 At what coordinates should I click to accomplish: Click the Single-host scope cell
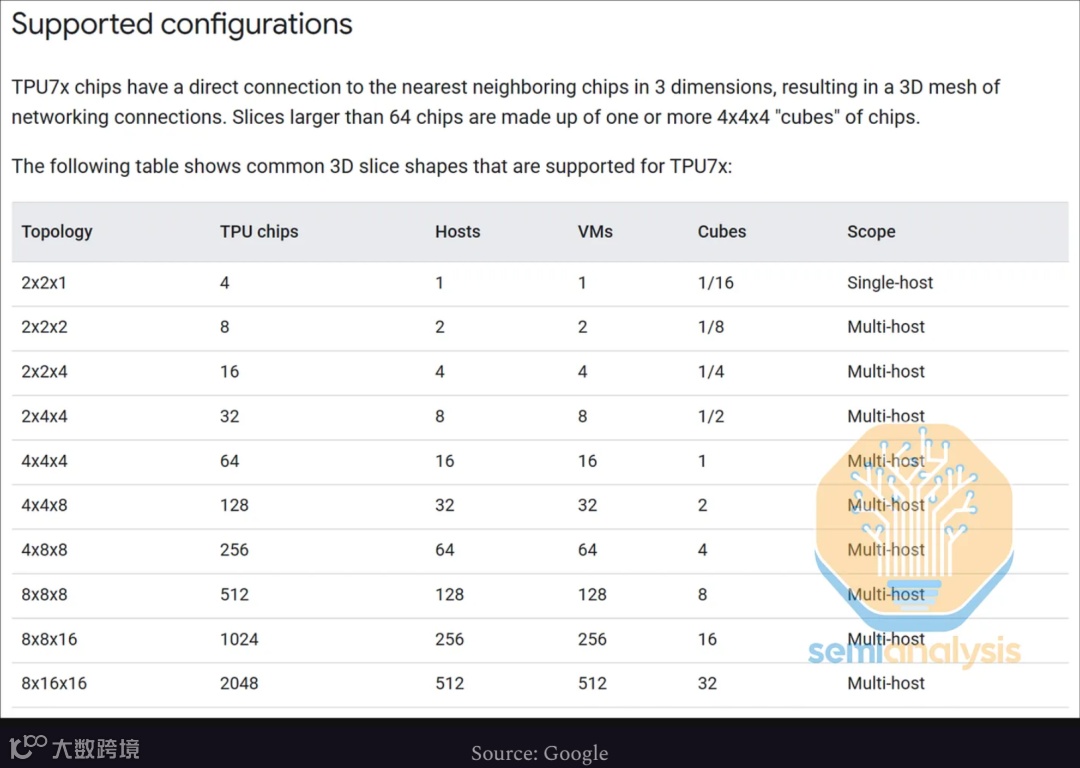point(890,282)
